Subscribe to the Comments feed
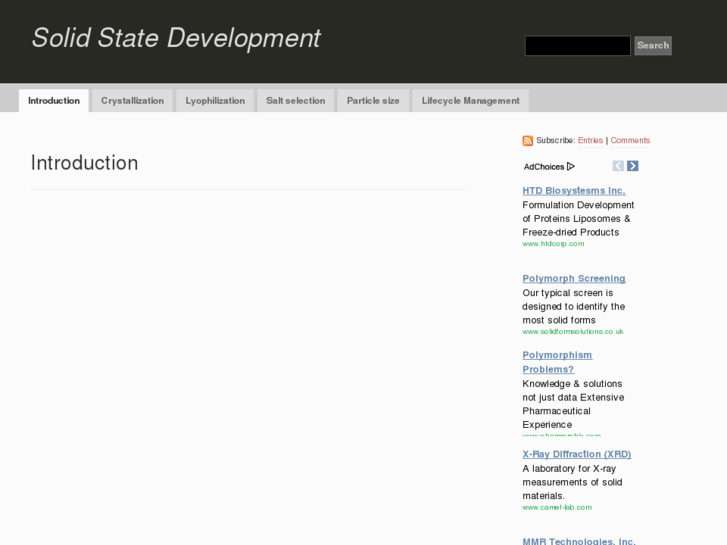727x545 pixels. (630, 141)
